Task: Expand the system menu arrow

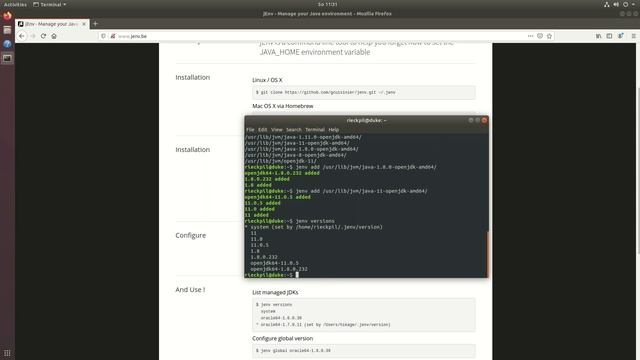Action: click(x=634, y=4)
